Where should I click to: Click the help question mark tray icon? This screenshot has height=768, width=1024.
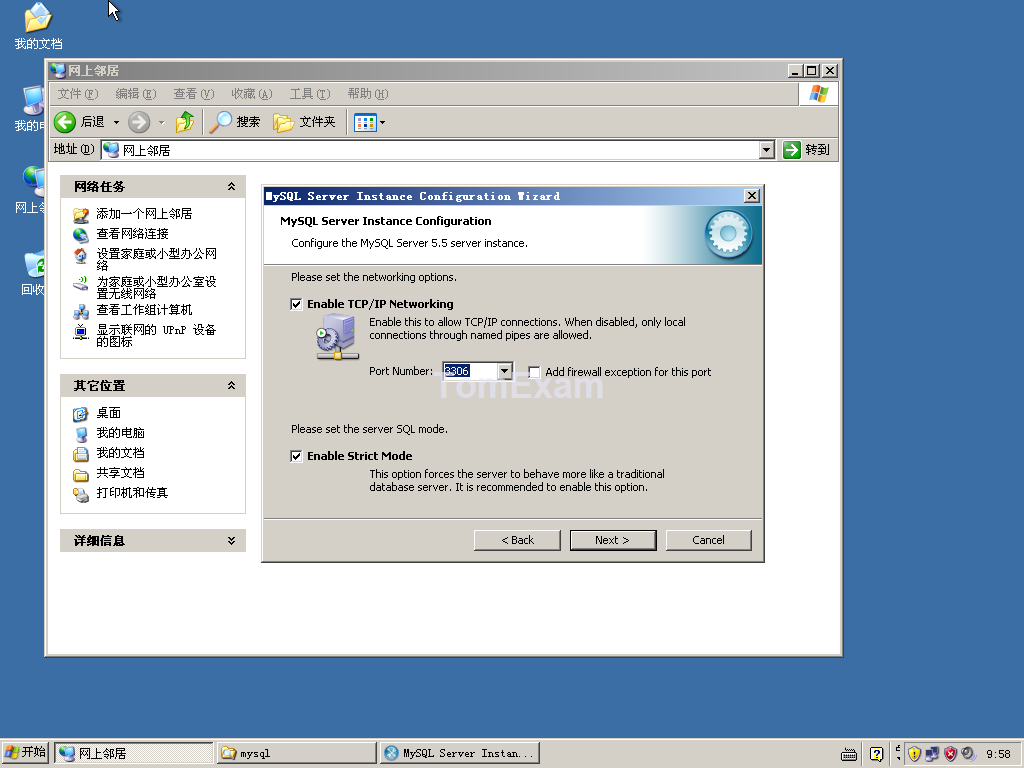(876, 754)
